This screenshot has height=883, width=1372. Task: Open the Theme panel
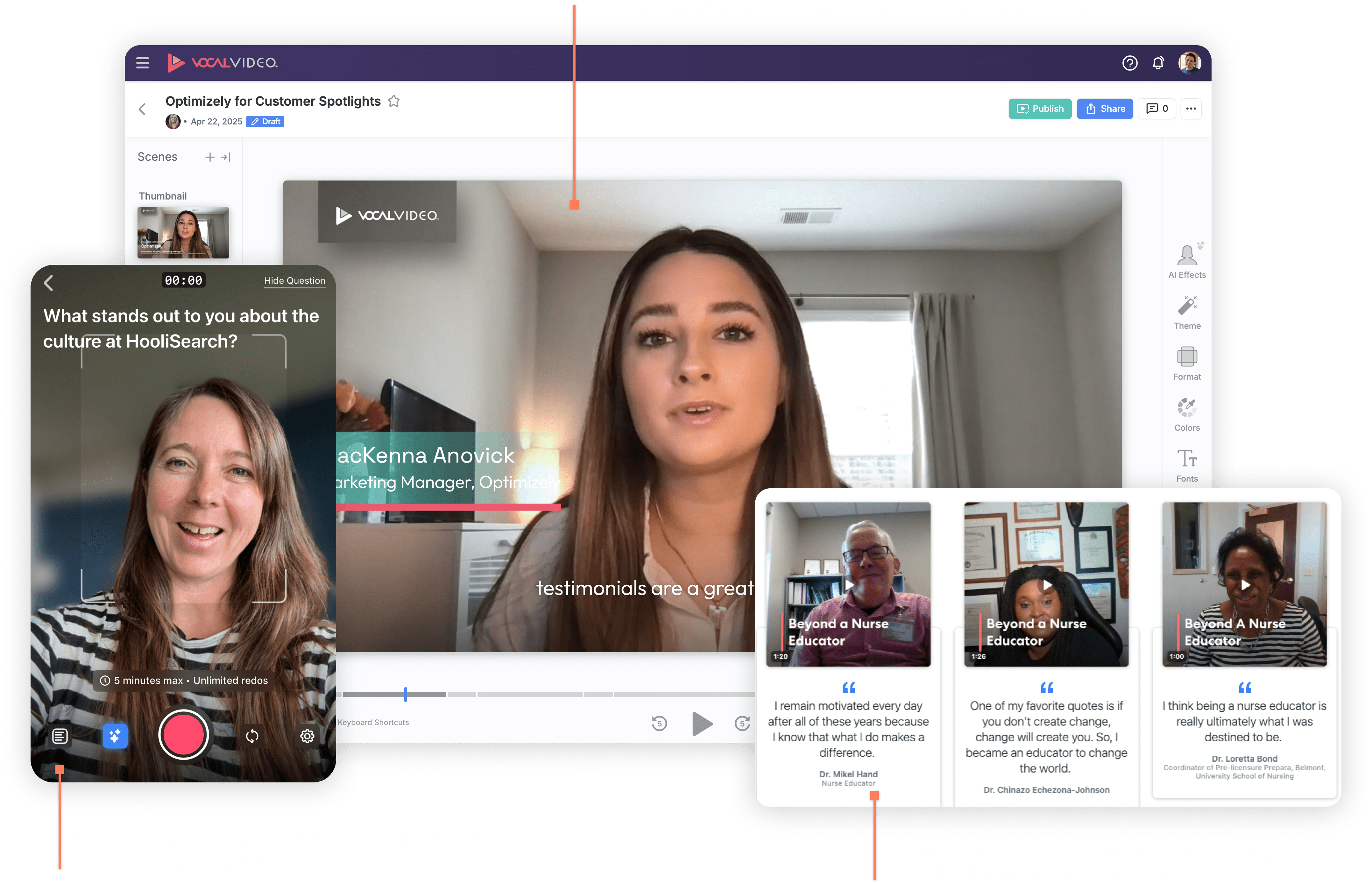pos(1187,313)
